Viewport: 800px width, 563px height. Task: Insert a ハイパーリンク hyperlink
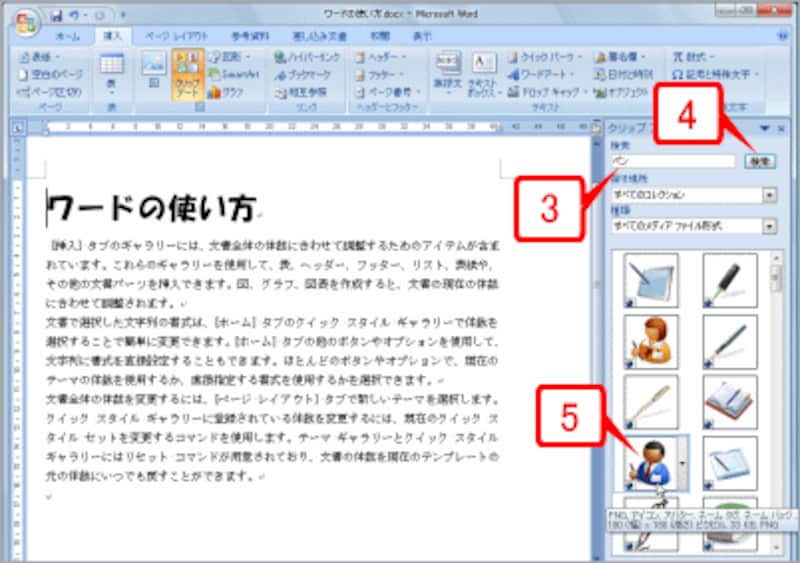307,57
